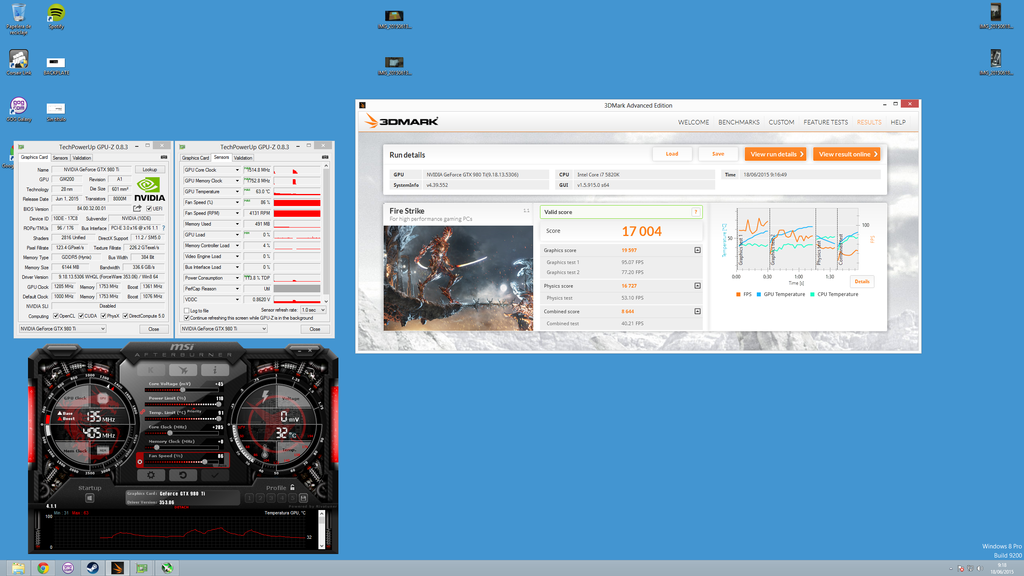
Task: Click the save profile floppy icon
Action: pyautogui.click(x=303, y=498)
